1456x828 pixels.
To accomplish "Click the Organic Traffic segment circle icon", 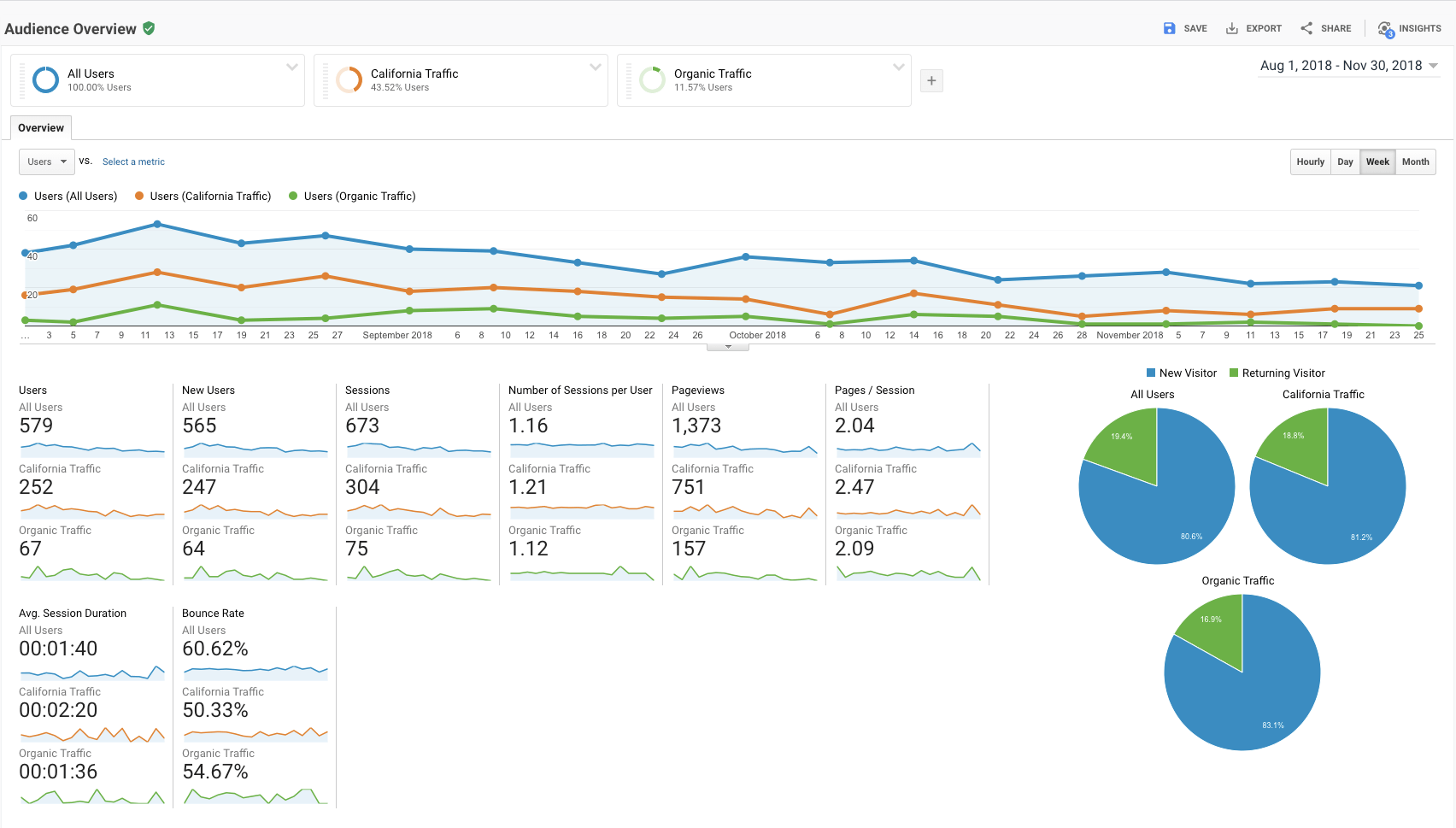I will (652, 79).
